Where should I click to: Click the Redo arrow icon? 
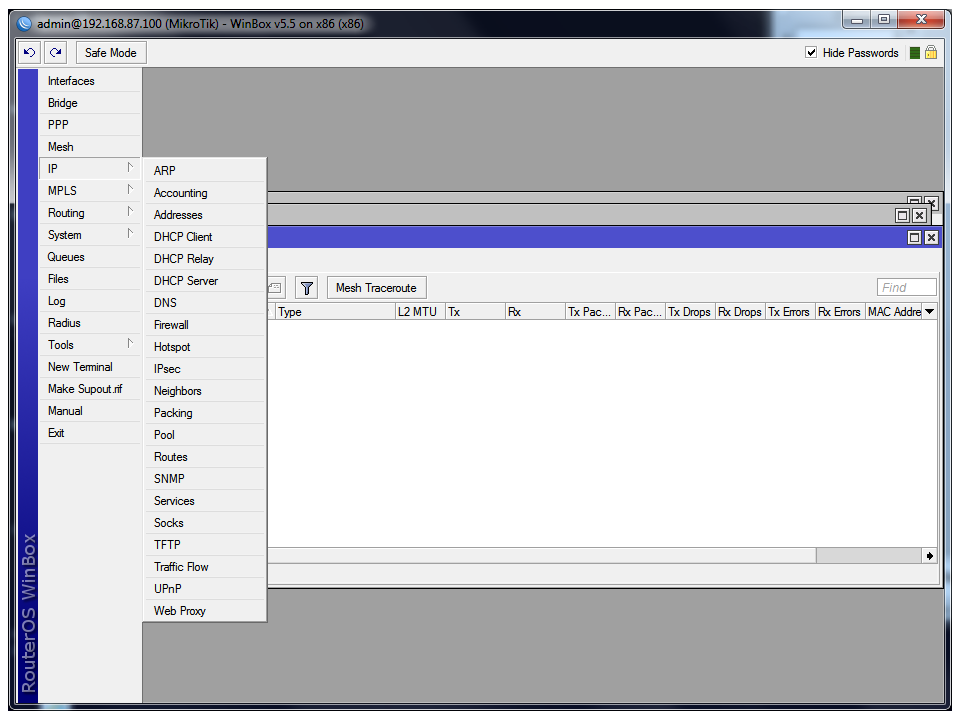(x=56, y=53)
